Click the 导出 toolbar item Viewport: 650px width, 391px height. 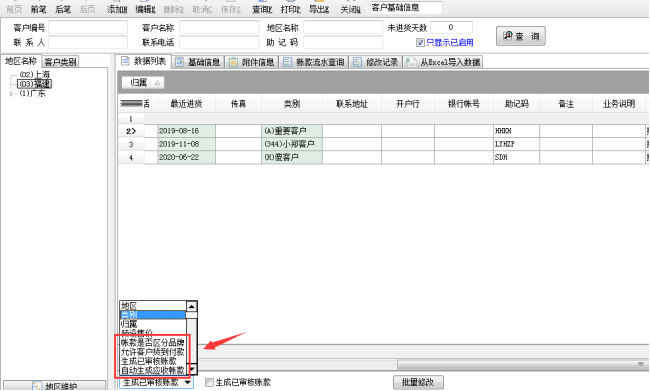pyautogui.click(x=319, y=9)
